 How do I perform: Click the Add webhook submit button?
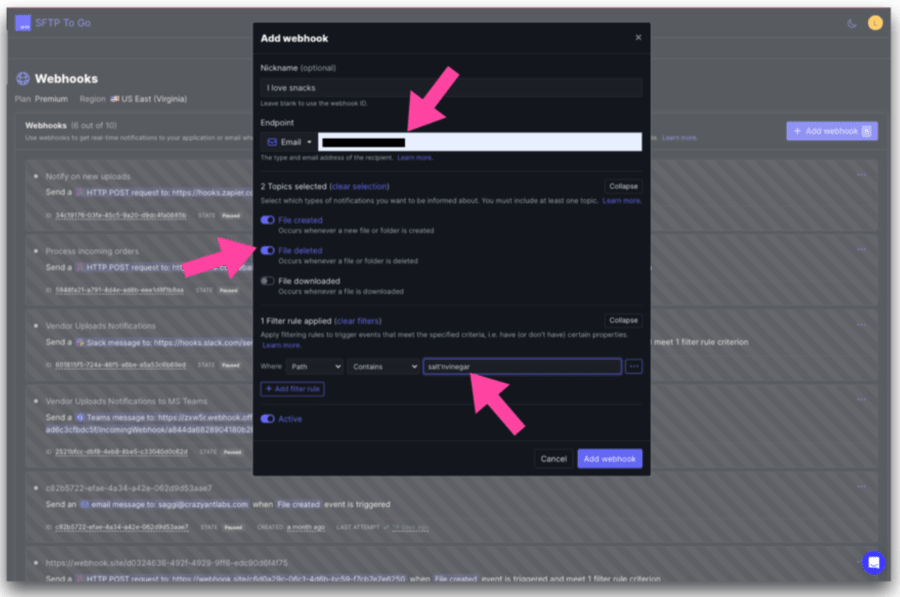pos(609,459)
